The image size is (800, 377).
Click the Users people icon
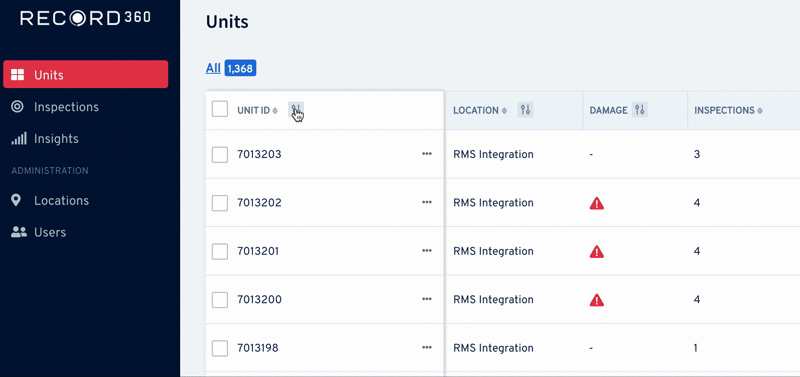tap(19, 232)
